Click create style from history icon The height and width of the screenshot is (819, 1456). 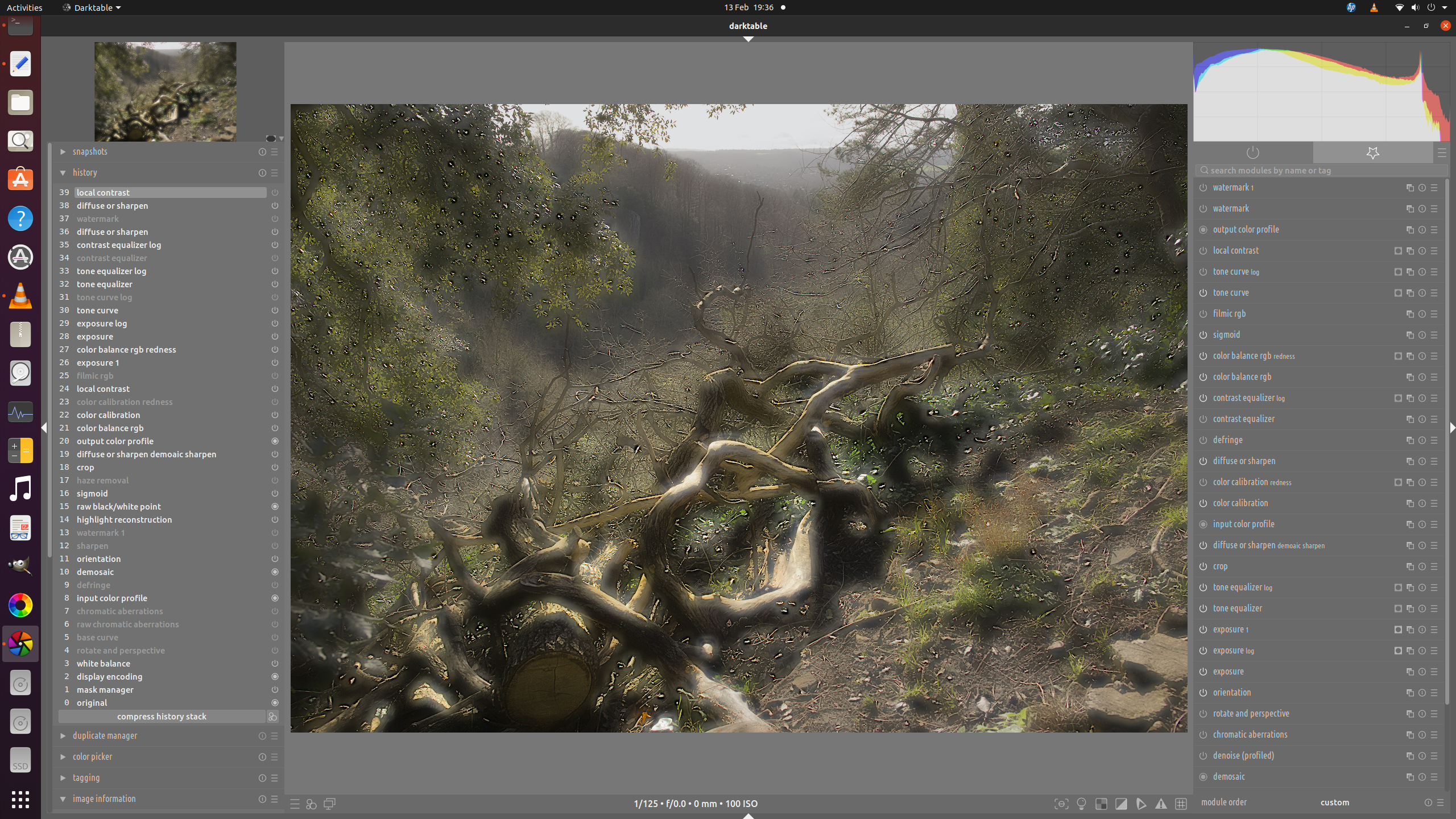(x=272, y=717)
